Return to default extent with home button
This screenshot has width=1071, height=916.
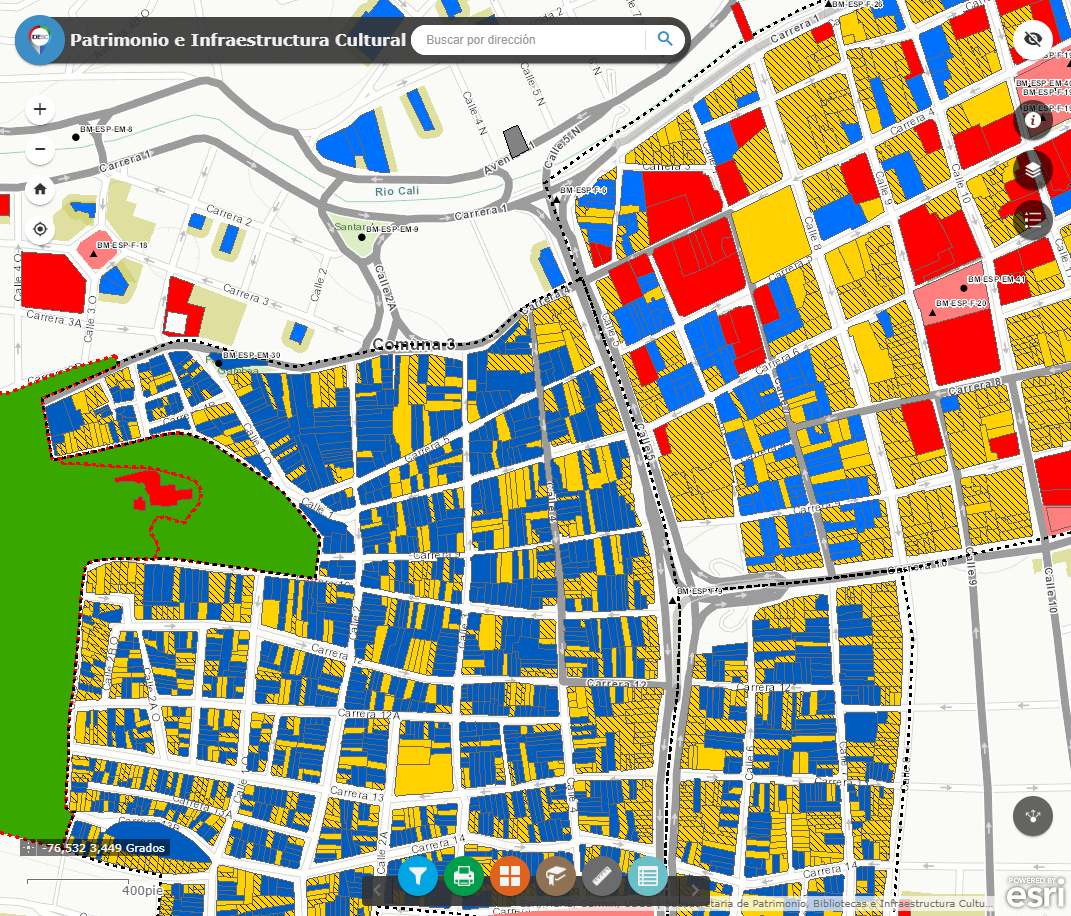(39, 189)
